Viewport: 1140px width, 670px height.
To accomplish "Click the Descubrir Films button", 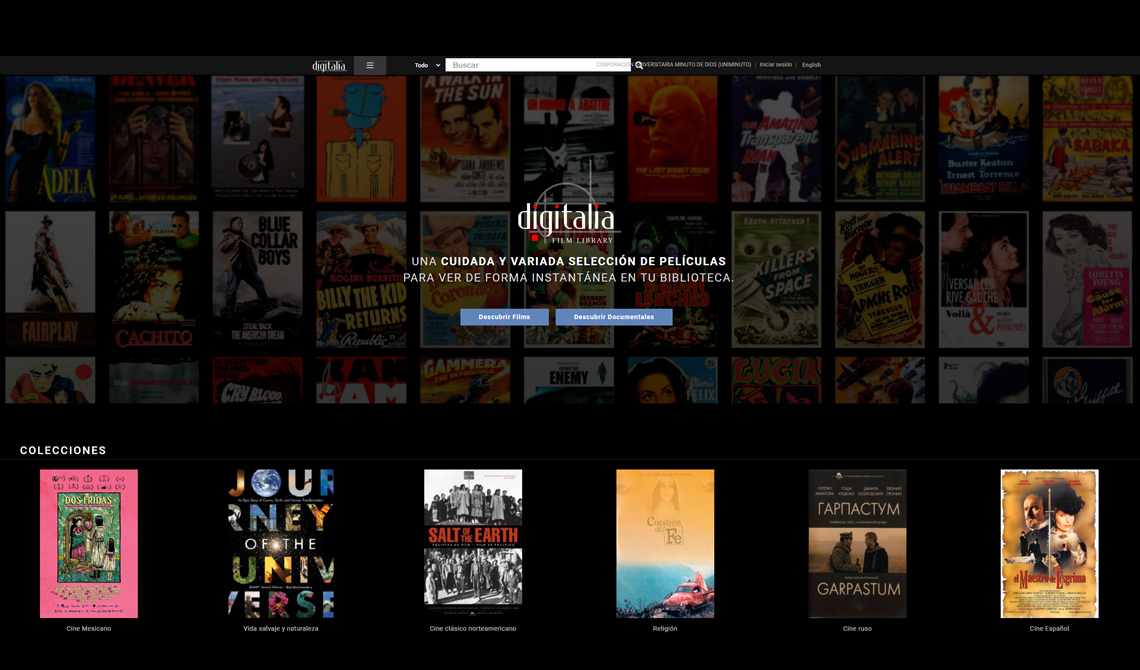I will coord(505,317).
